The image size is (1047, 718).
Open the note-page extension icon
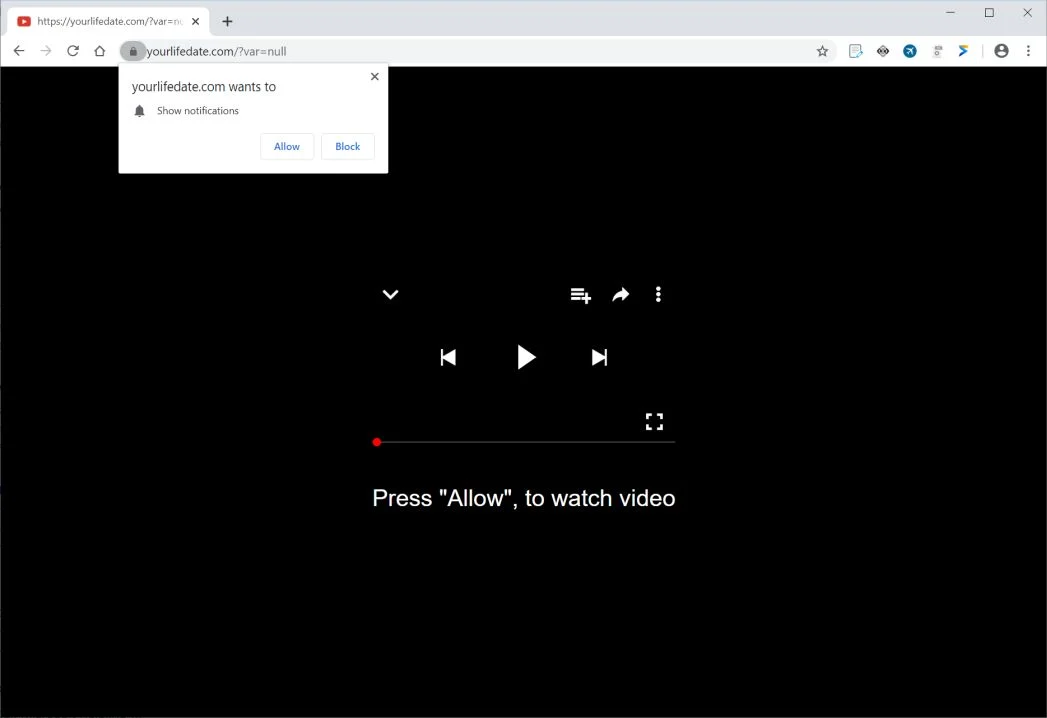click(x=855, y=51)
